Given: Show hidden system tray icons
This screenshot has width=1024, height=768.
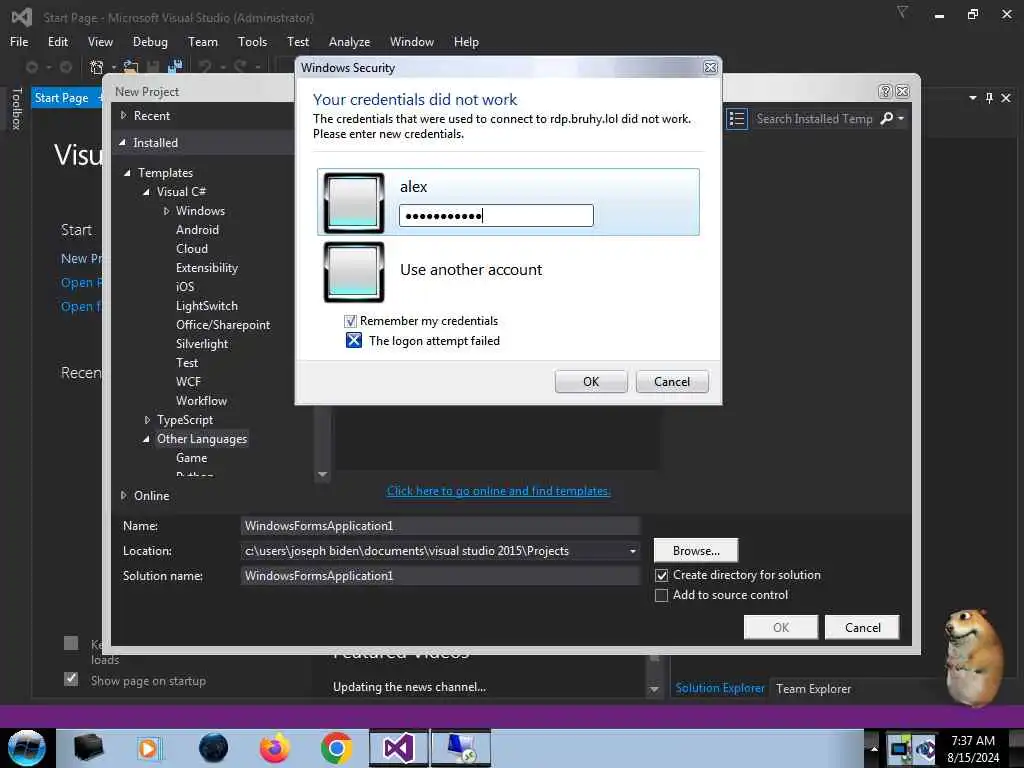Looking at the screenshot, I should coord(874,748).
